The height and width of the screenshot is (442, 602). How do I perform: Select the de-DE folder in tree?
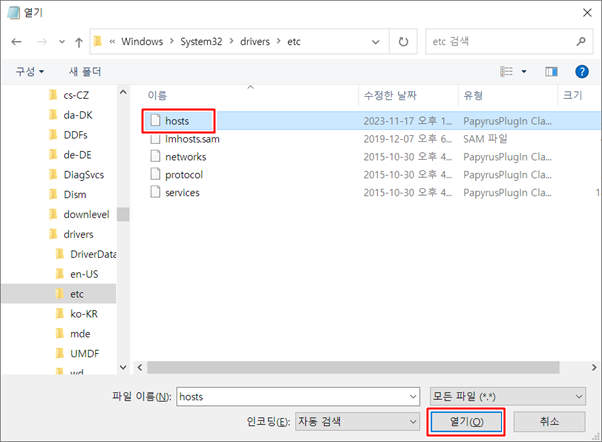coord(78,155)
